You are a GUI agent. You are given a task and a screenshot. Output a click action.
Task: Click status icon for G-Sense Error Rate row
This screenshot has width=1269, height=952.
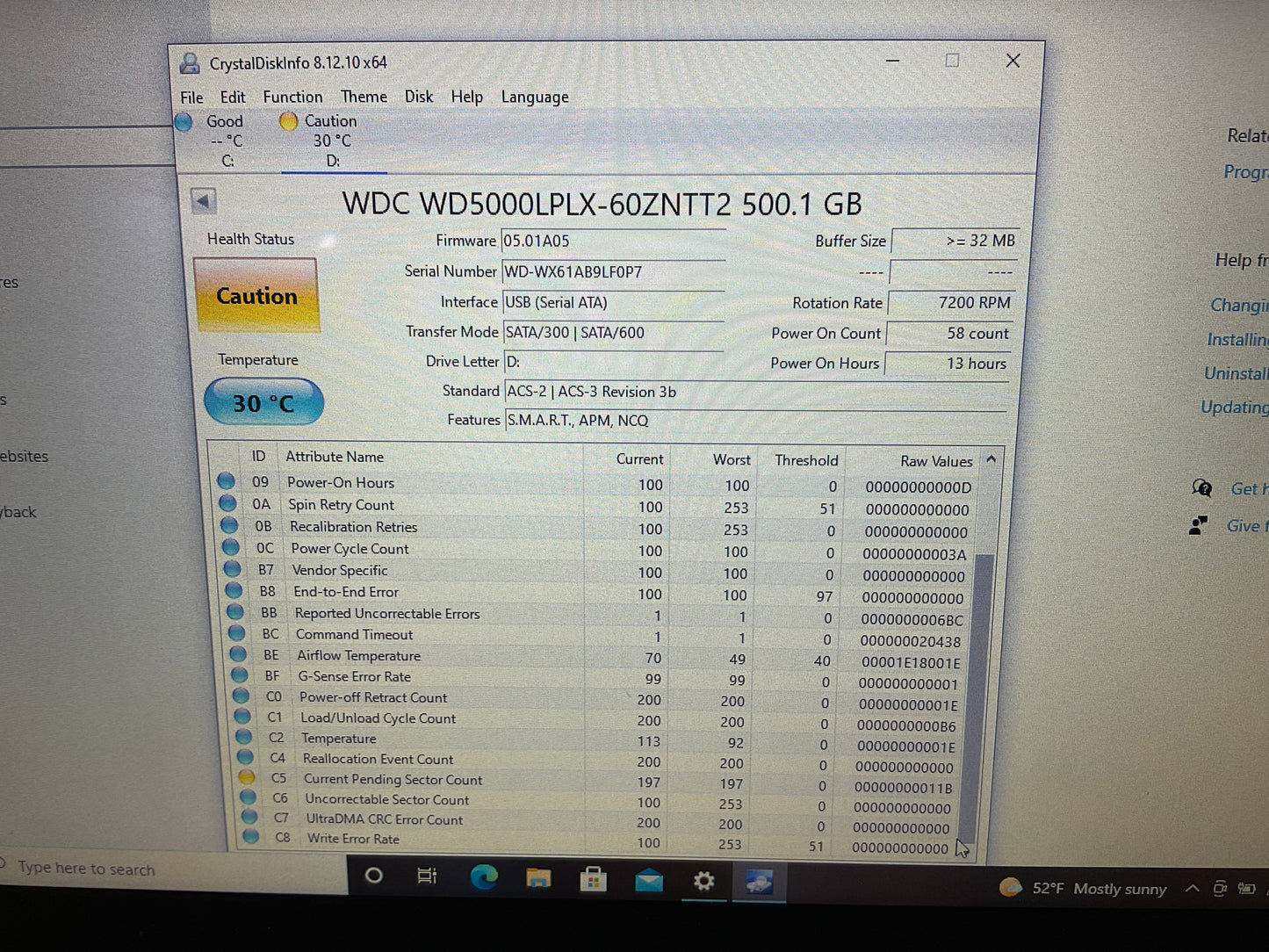[x=240, y=675]
